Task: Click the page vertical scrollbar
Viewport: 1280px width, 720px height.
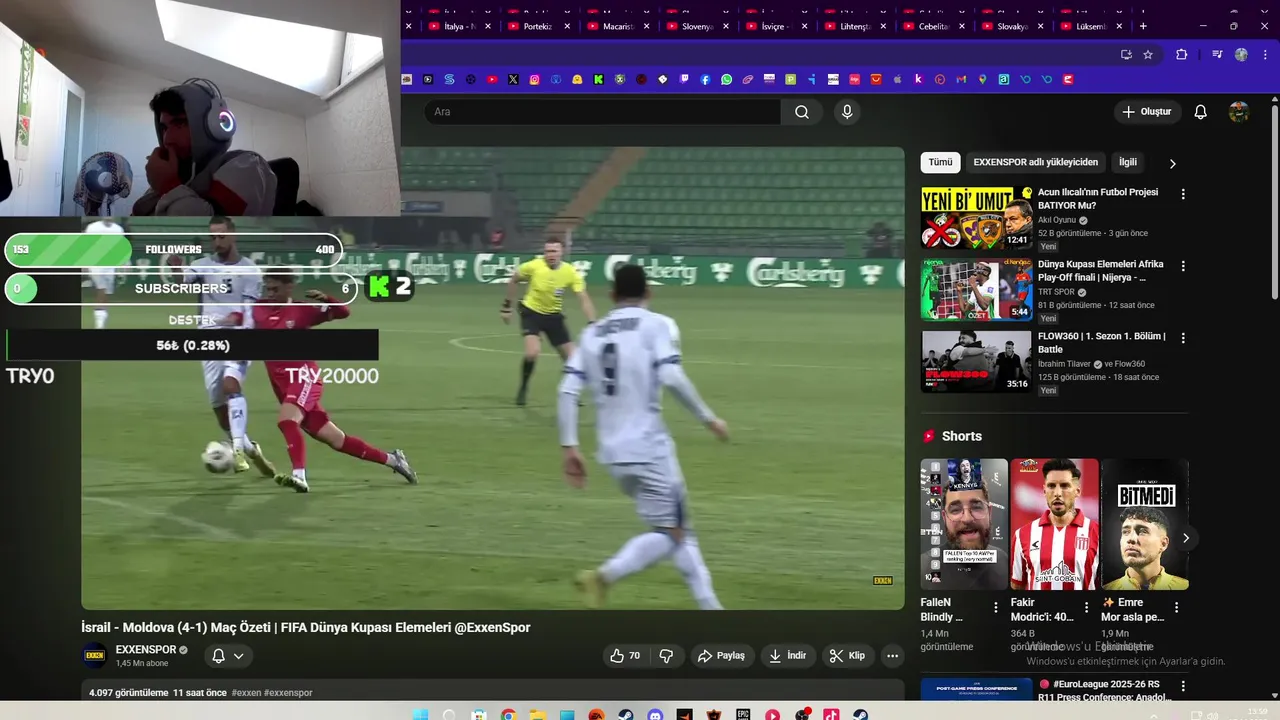Action: click(1274, 200)
